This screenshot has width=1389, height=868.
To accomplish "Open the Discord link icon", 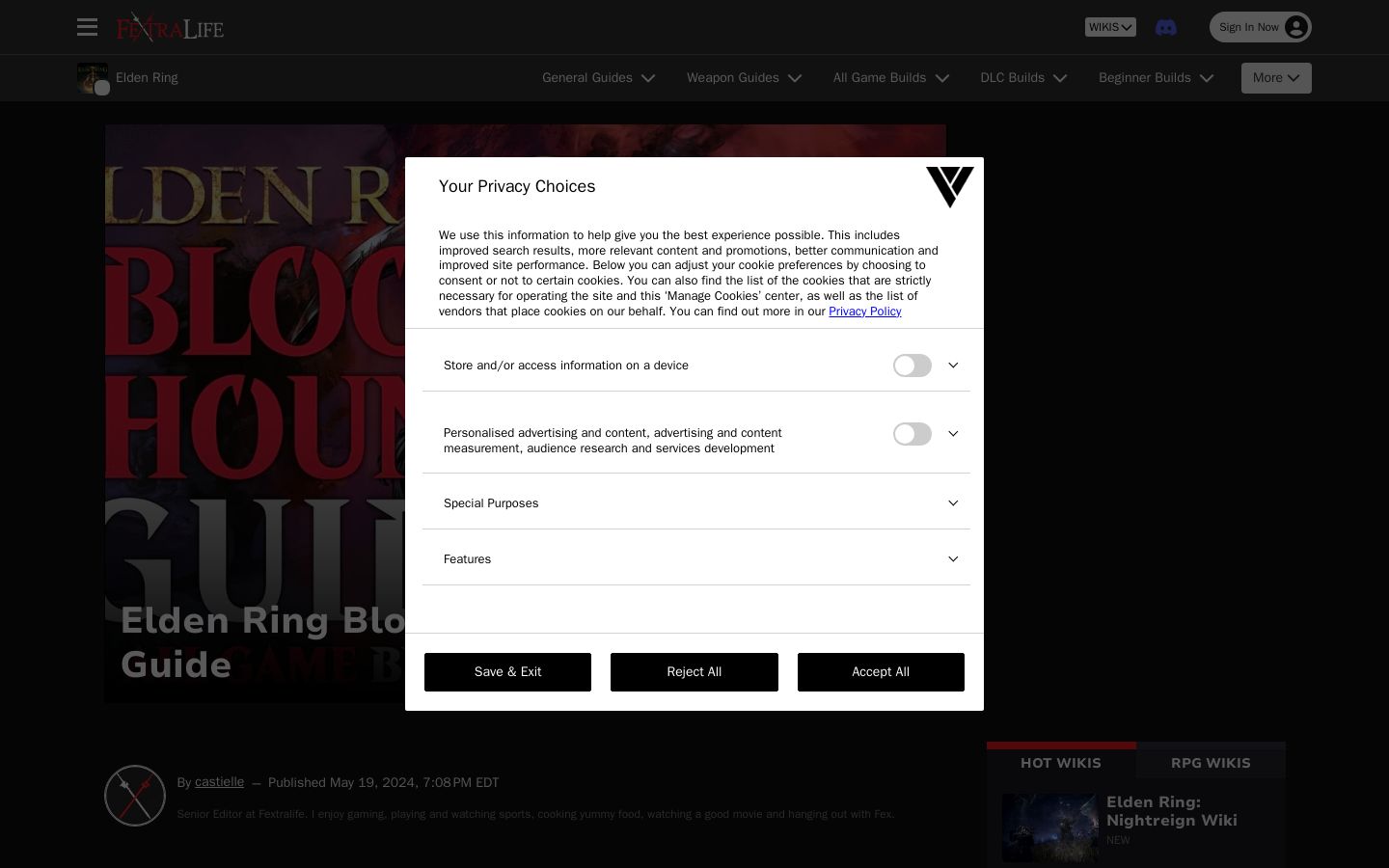I will [x=1166, y=27].
